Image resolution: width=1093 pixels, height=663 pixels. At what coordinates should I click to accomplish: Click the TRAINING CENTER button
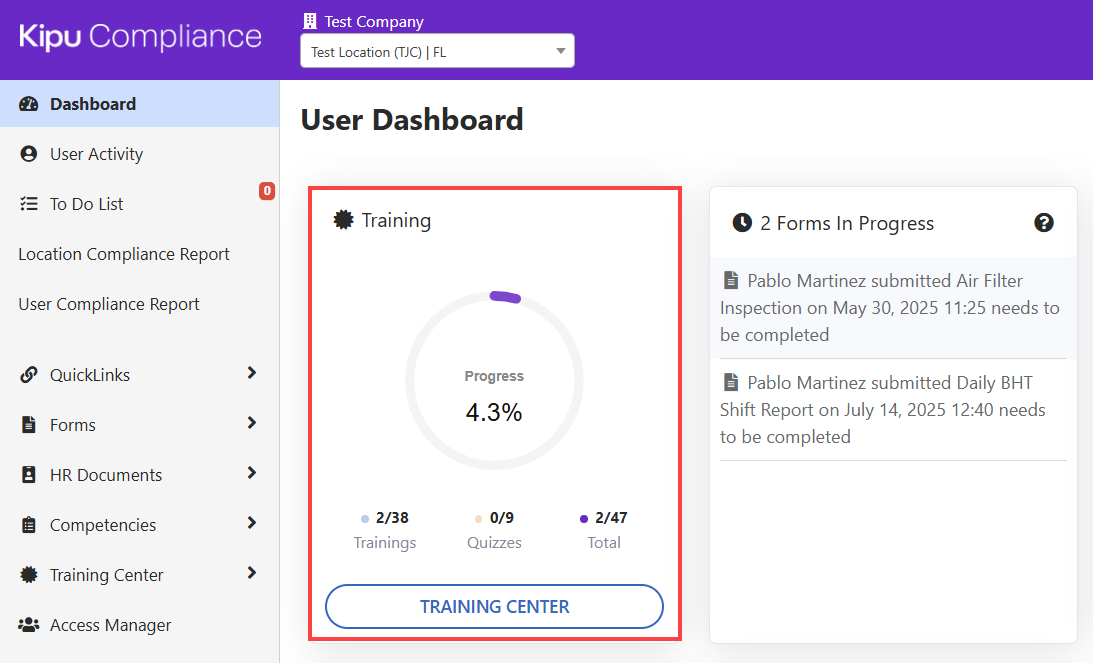pos(494,607)
